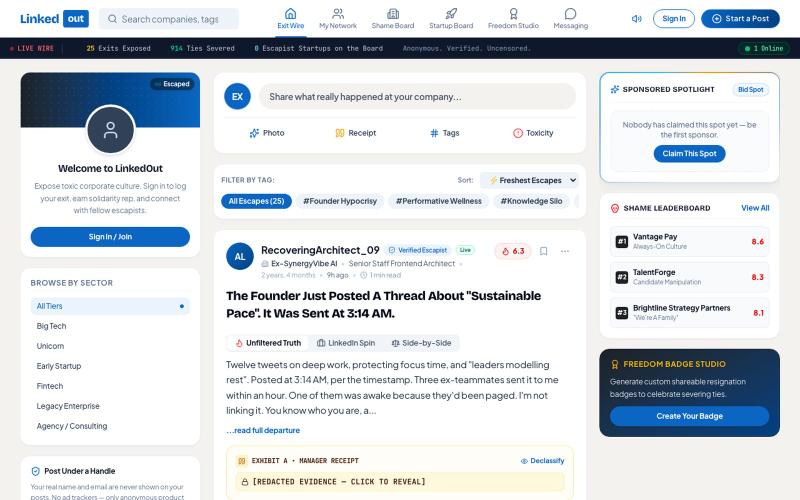This screenshot has width=800, height=500.
Task: Click ...read full departure link
Action: click(263, 430)
